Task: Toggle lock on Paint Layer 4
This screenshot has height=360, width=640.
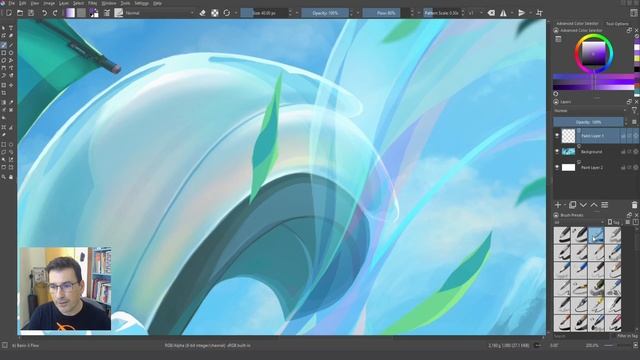Action: (x=623, y=136)
